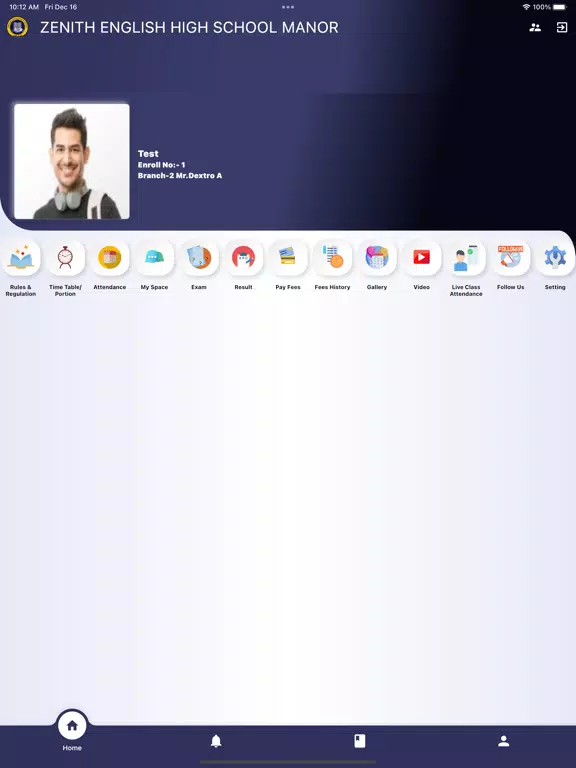
Task: Switch to the book tab in bottom bar
Action: tap(360, 741)
